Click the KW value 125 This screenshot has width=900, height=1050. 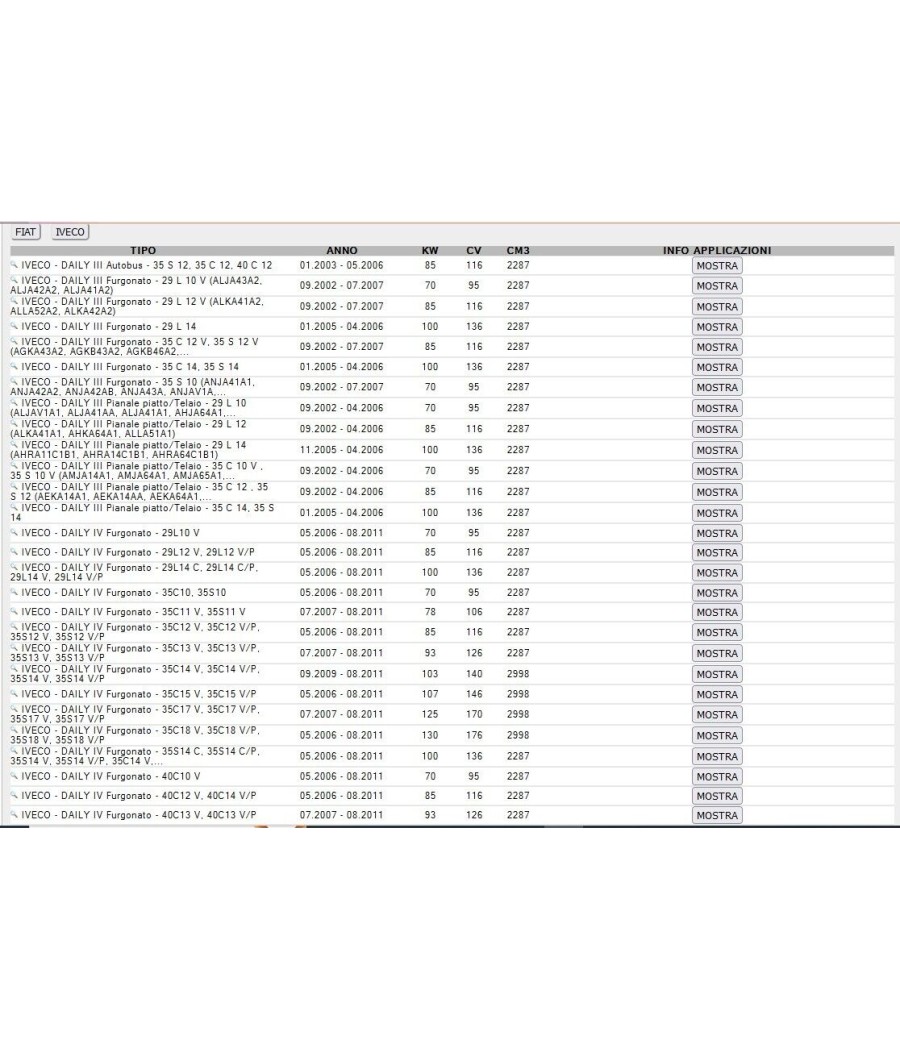[430, 715]
